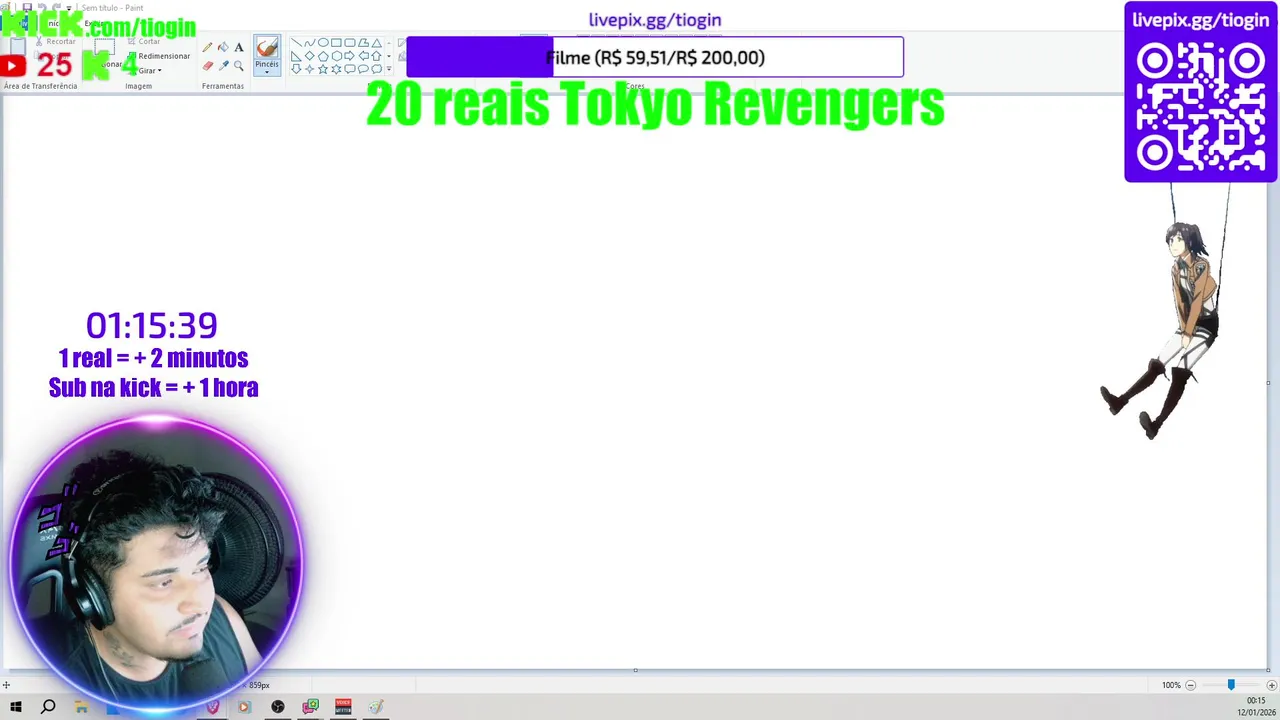Switch to Paint in the taskbar
Screen dimensions: 1280x720
point(376,707)
